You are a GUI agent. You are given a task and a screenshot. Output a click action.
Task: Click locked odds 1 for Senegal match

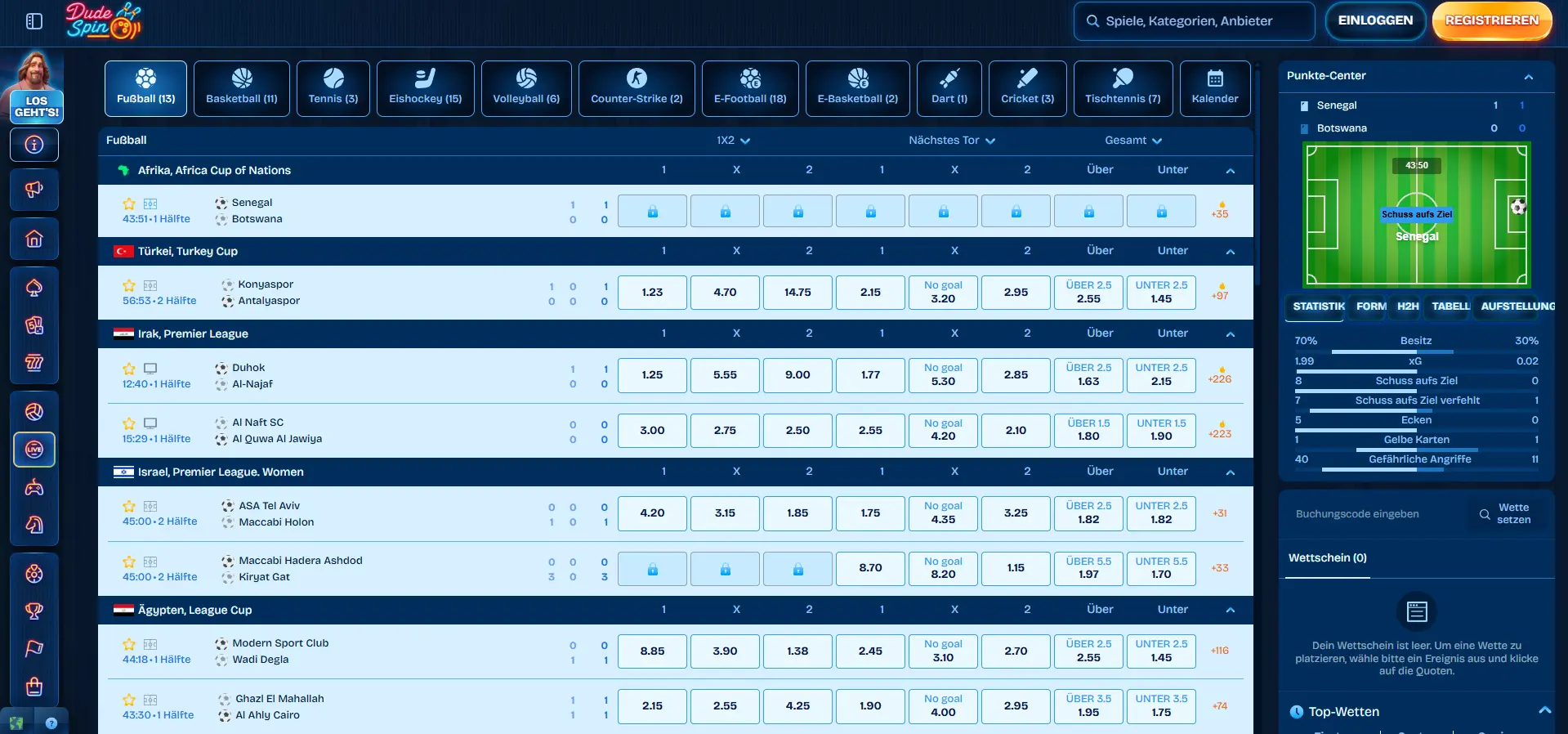coord(652,211)
